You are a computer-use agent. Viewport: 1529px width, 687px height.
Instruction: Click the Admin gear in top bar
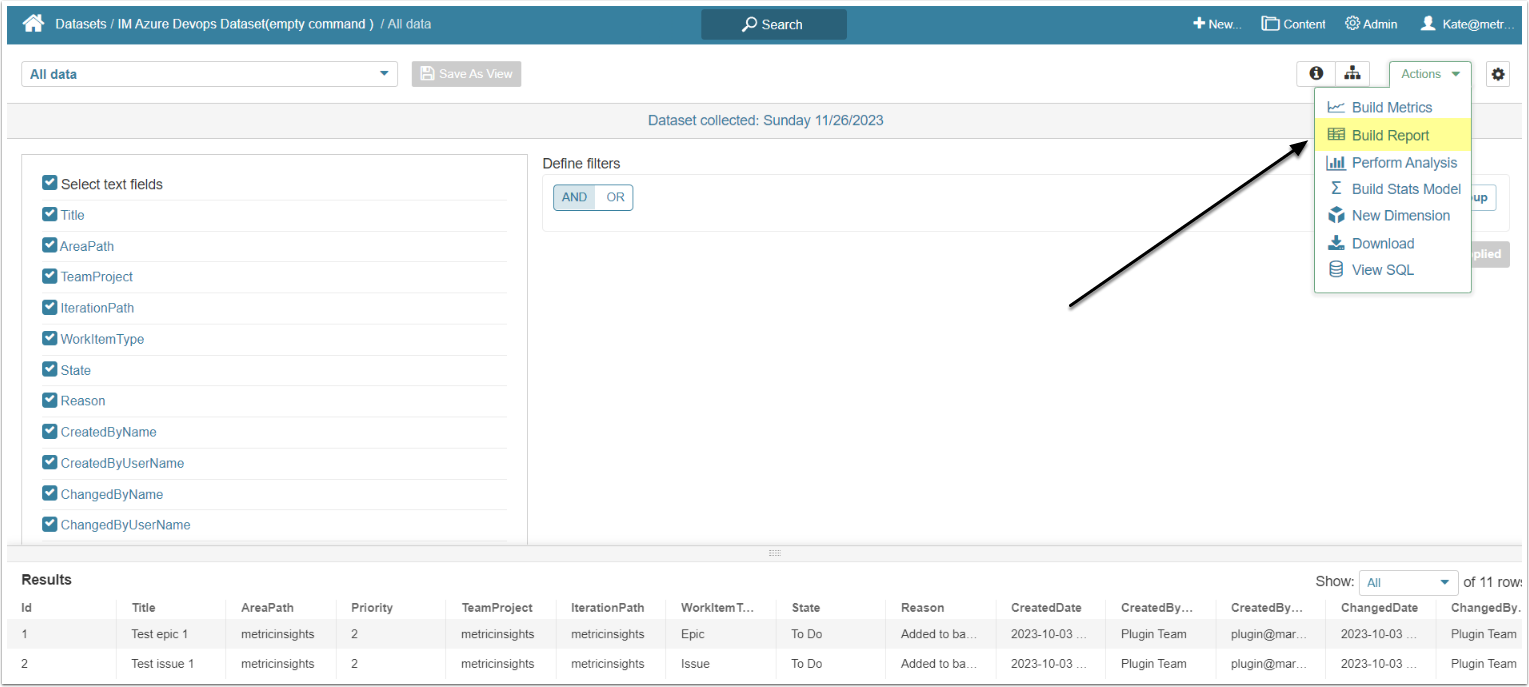click(1371, 24)
